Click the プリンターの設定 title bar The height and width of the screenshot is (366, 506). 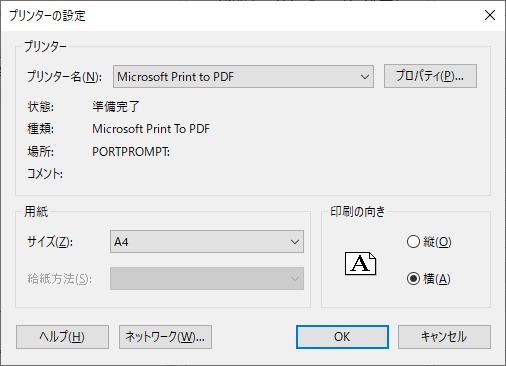click(233, 16)
